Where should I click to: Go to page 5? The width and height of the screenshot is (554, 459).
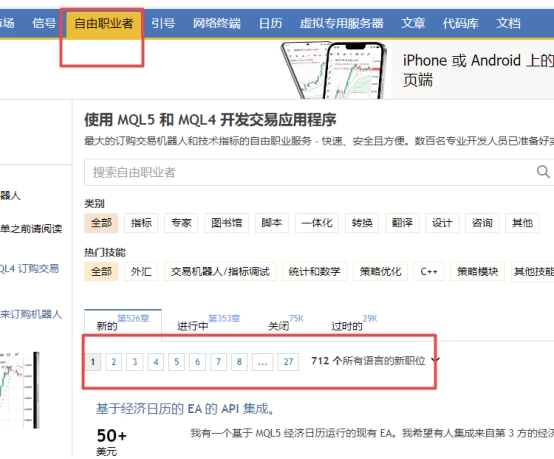pos(176,362)
